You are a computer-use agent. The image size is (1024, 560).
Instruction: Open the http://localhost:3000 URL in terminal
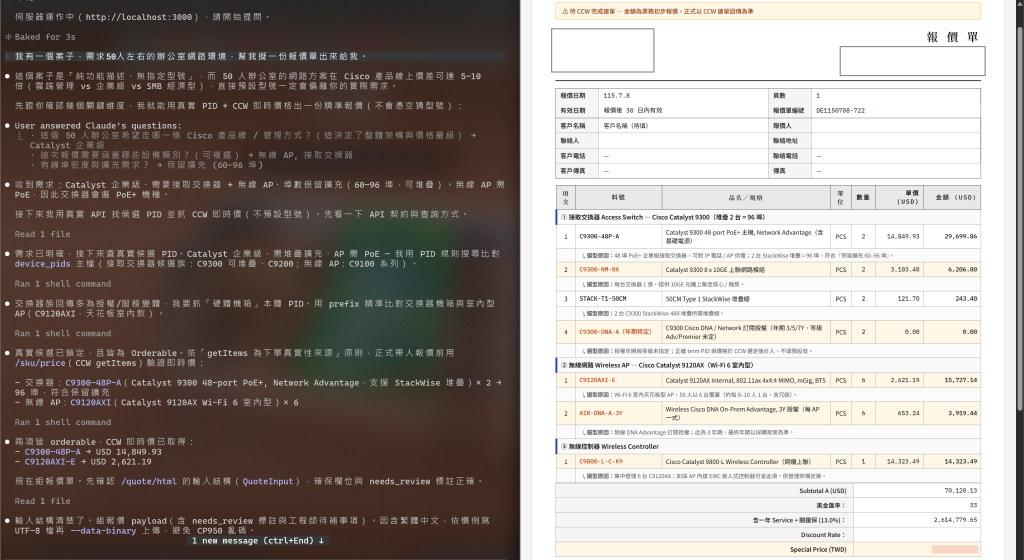coord(138,17)
